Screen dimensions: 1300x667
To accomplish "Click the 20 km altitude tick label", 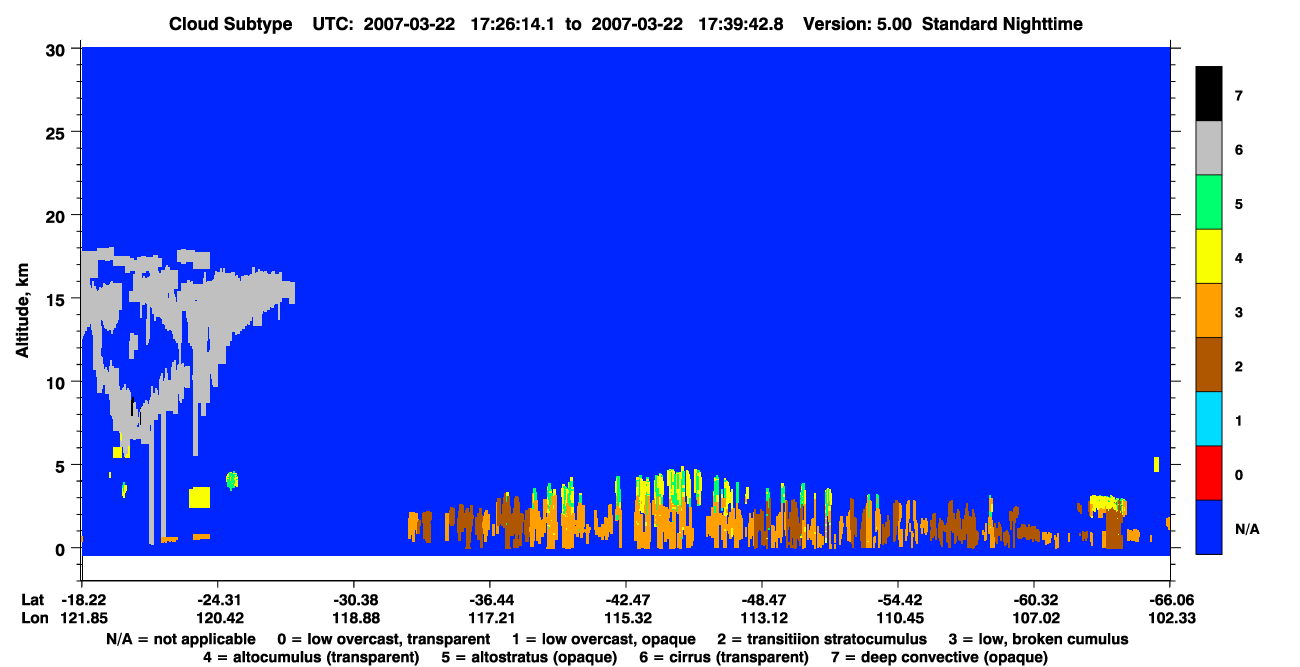I will click(58, 216).
